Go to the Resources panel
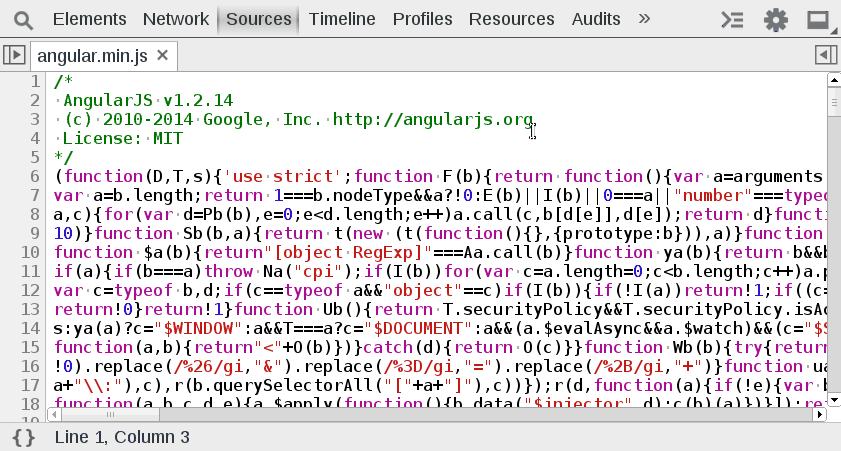 pos(511,19)
